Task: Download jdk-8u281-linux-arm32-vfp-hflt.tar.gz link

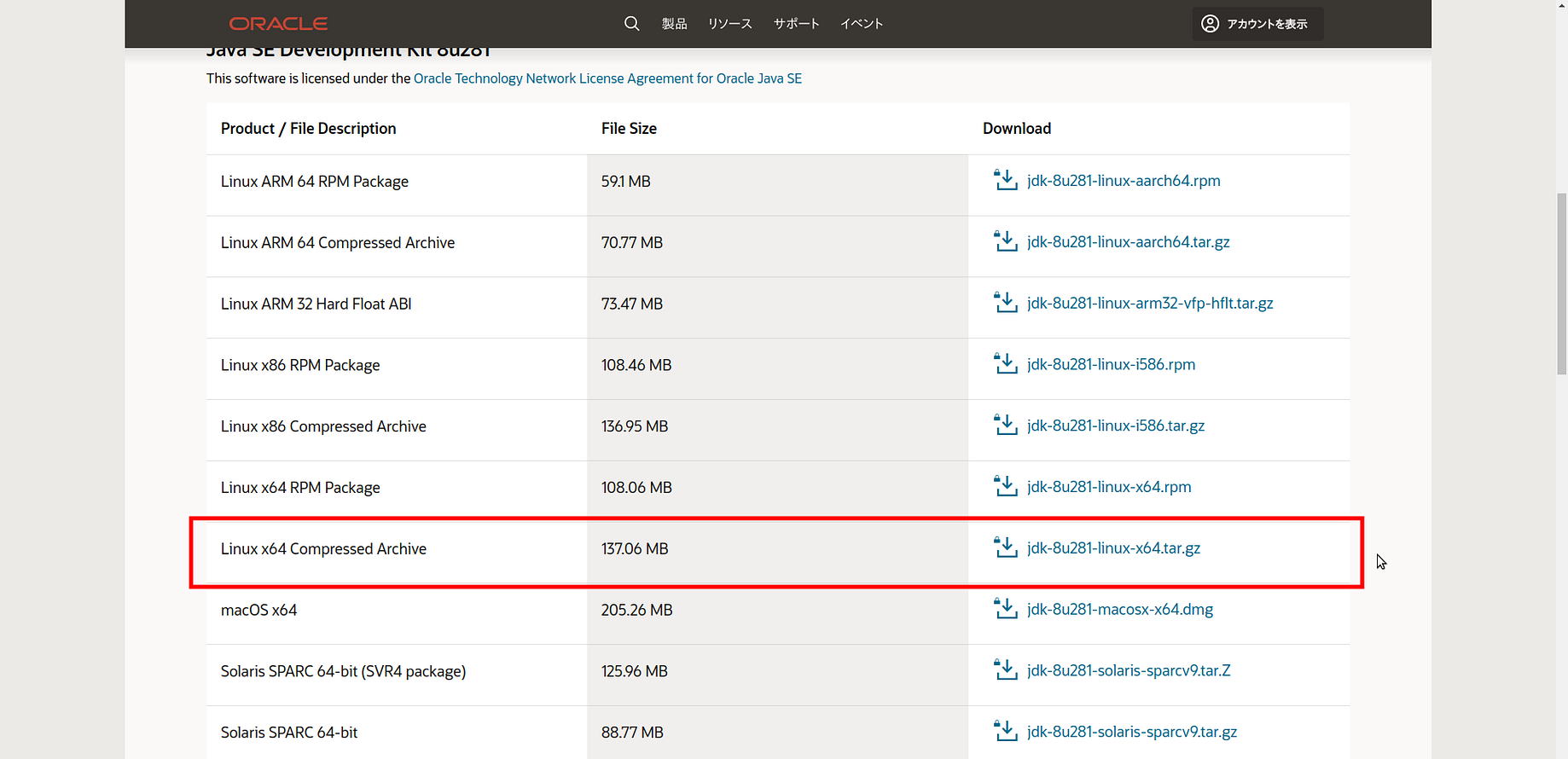Action: click(1150, 304)
